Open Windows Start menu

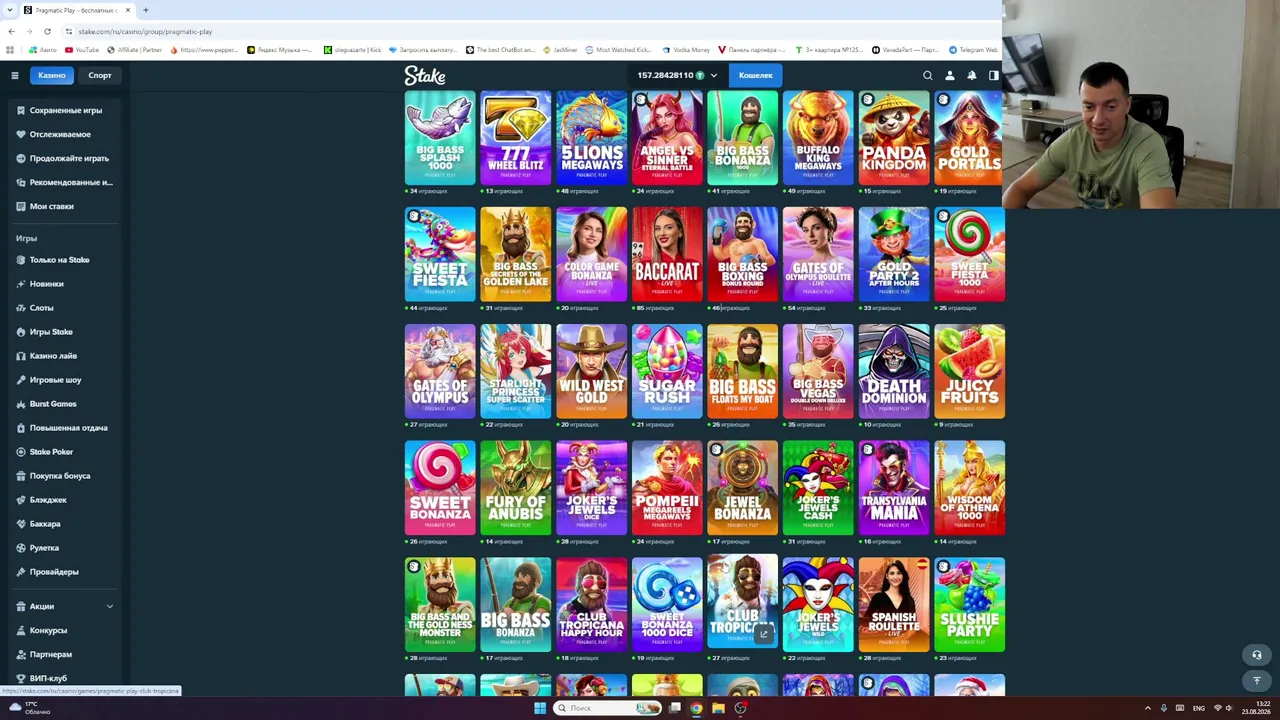pyautogui.click(x=540, y=708)
